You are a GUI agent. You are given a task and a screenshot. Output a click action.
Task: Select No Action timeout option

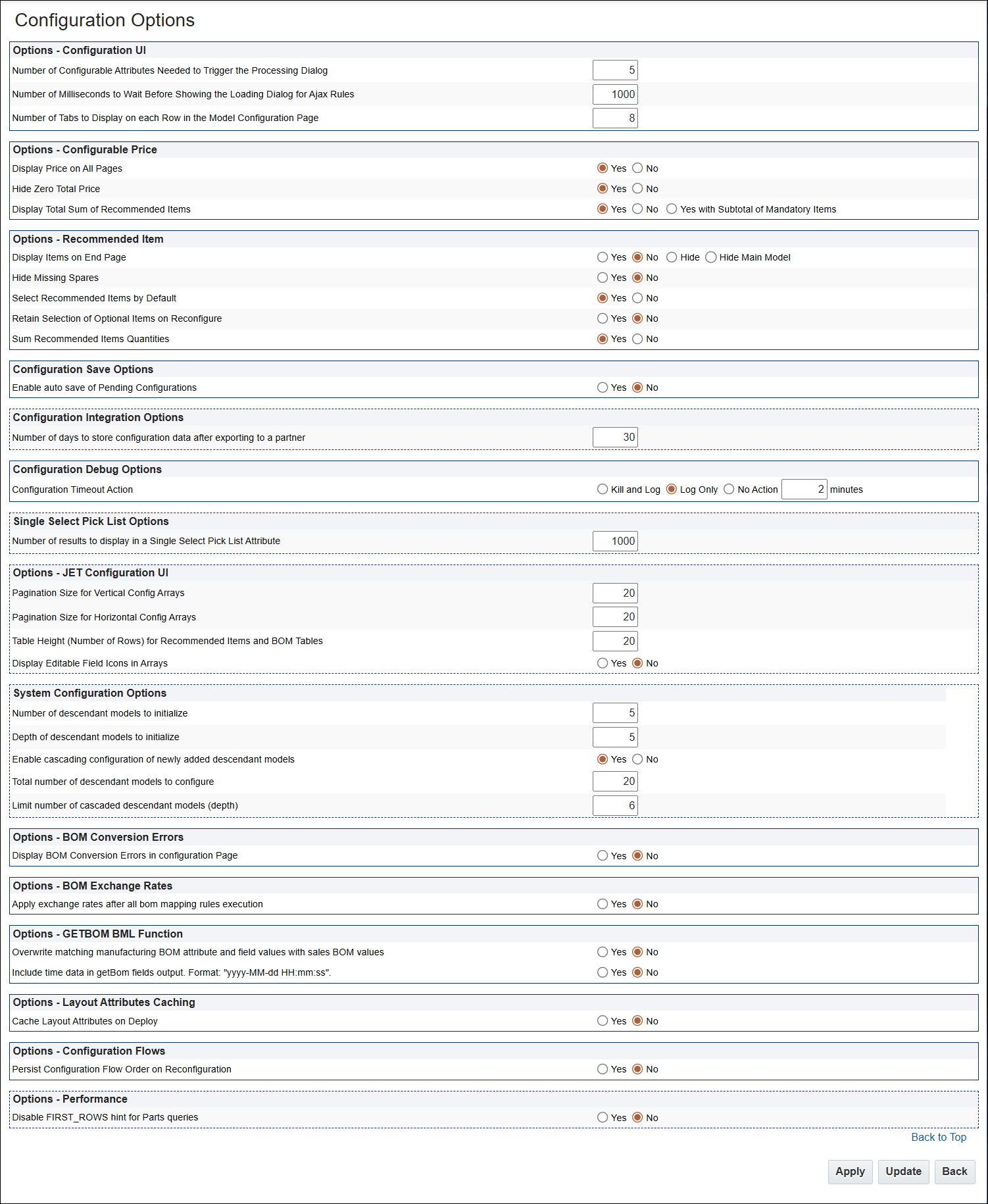point(729,489)
